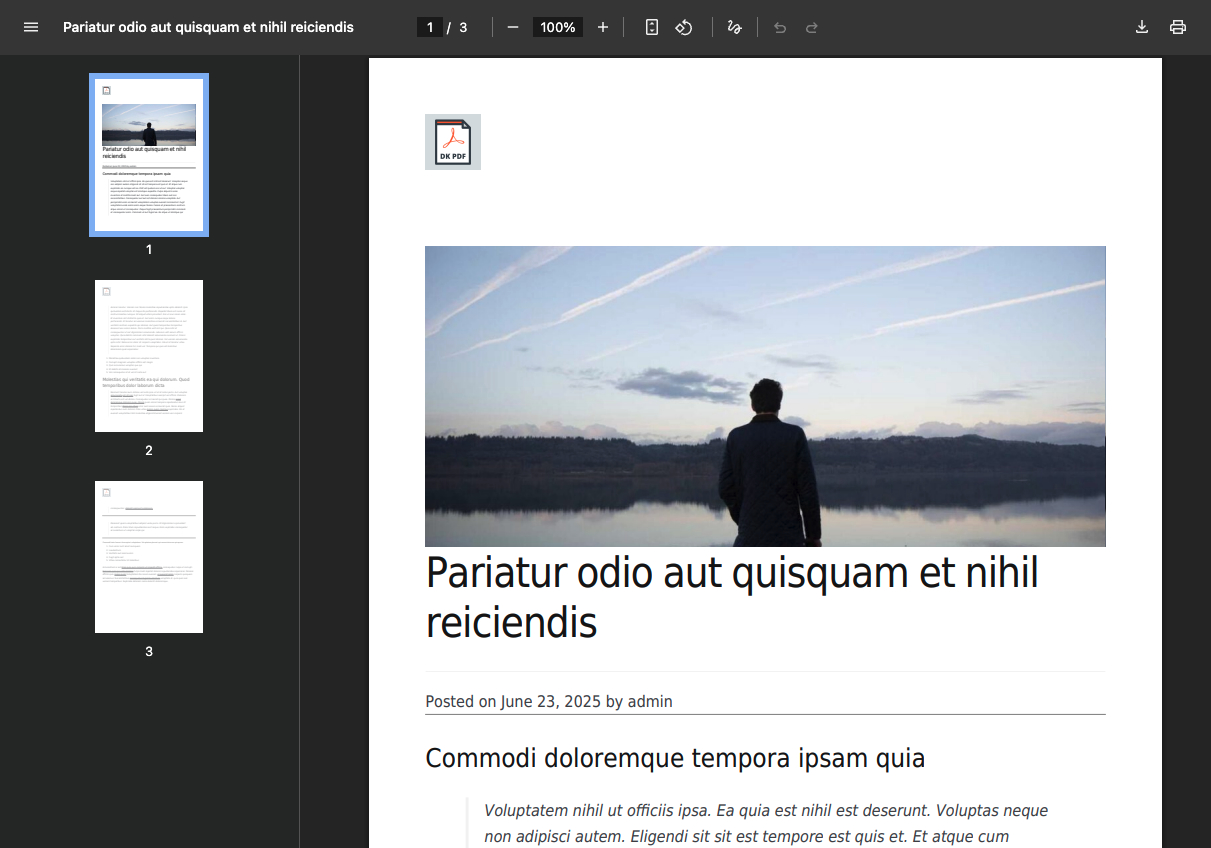Open page 2 thumbnail
This screenshot has height=848, width=1211.
[x=149, y=356]
